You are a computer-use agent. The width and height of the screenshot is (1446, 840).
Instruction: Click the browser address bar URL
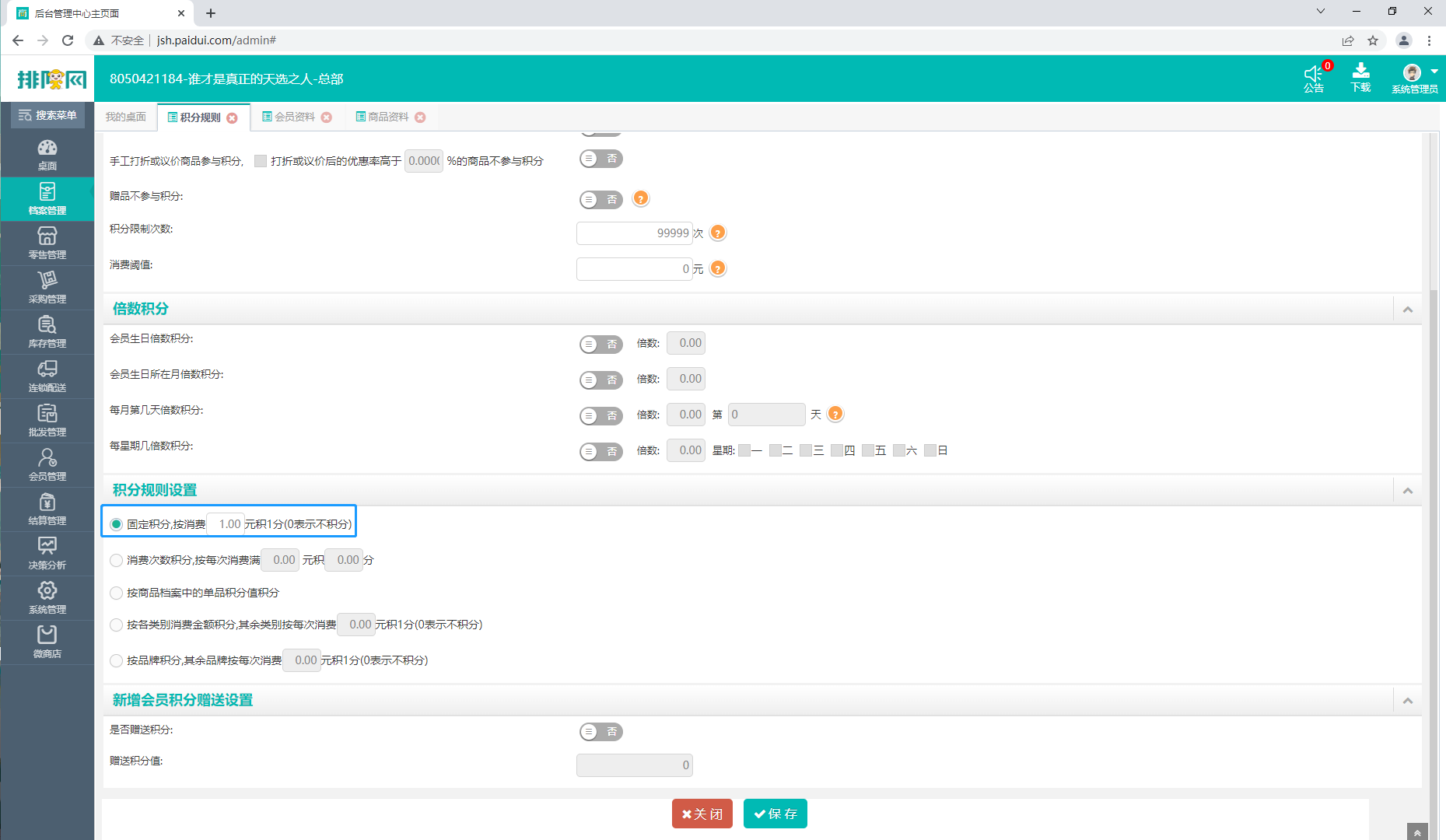coord(217,40)
